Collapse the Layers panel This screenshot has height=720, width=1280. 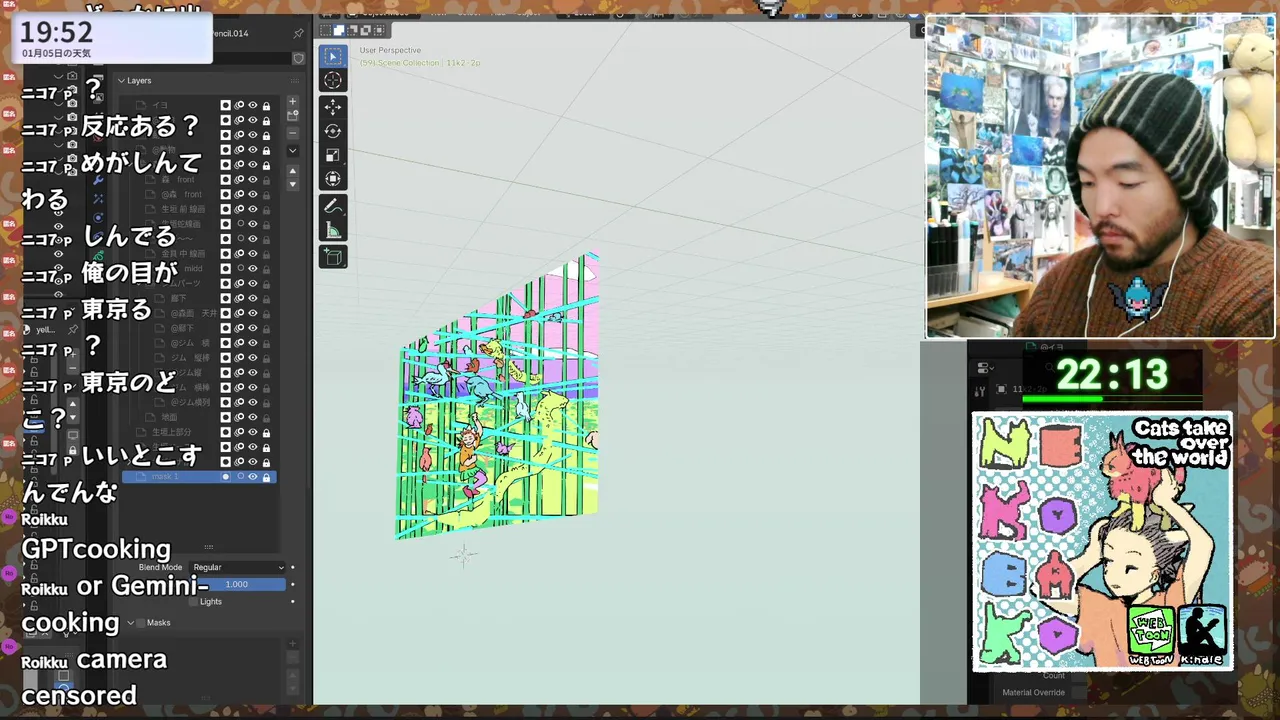tap(121, 81)
